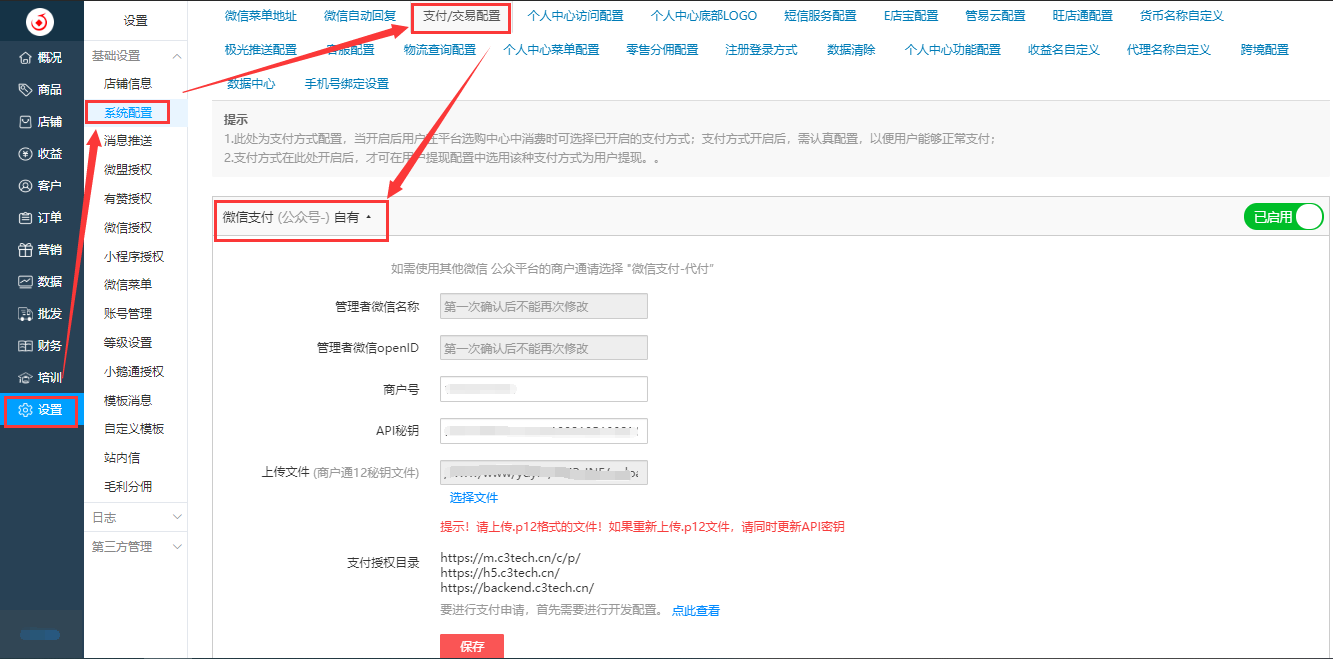1333x659 pixels.
Task: Select 设置 gear icon in sidebar
Action: tap(26, 409)
